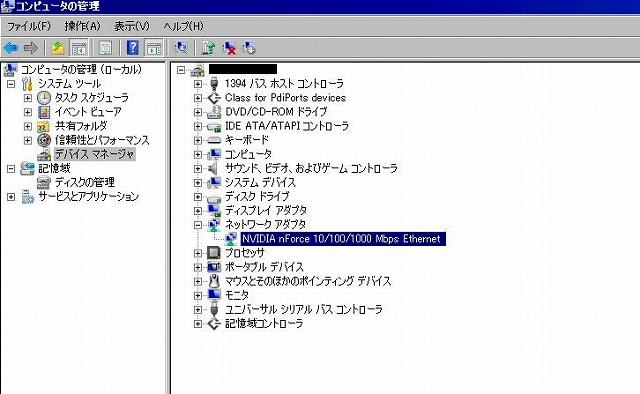The height and width of the screenshot is (394, 640).
Task: Toggle the console tree pane icon
Action: [x=79, y=48]
